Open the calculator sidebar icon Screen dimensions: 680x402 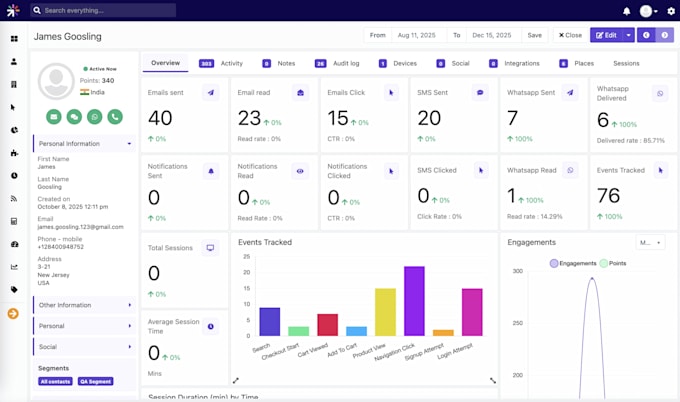[14, 222]
